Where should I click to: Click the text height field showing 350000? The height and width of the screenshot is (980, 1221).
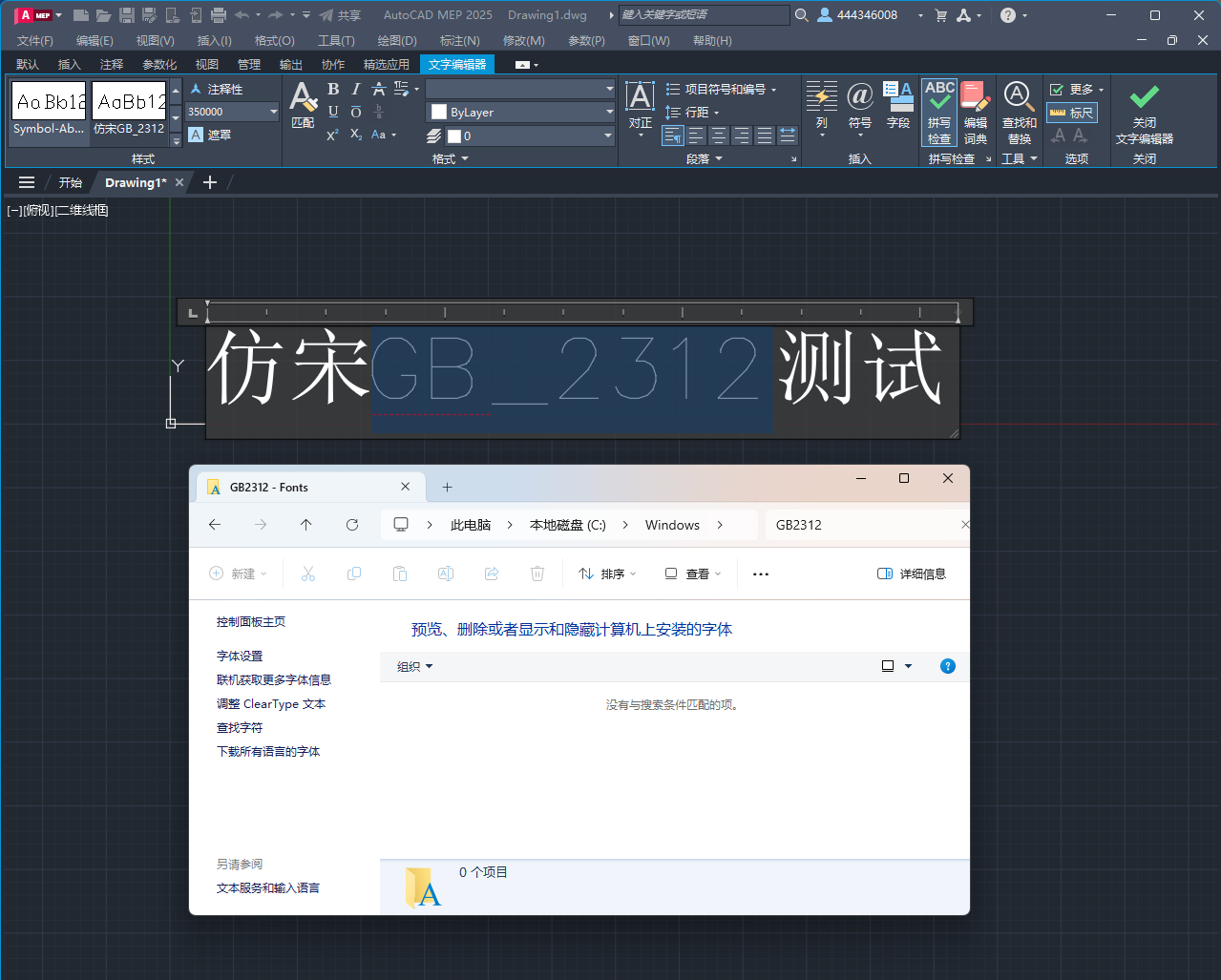pyautogui.click(x=226, y=112)
